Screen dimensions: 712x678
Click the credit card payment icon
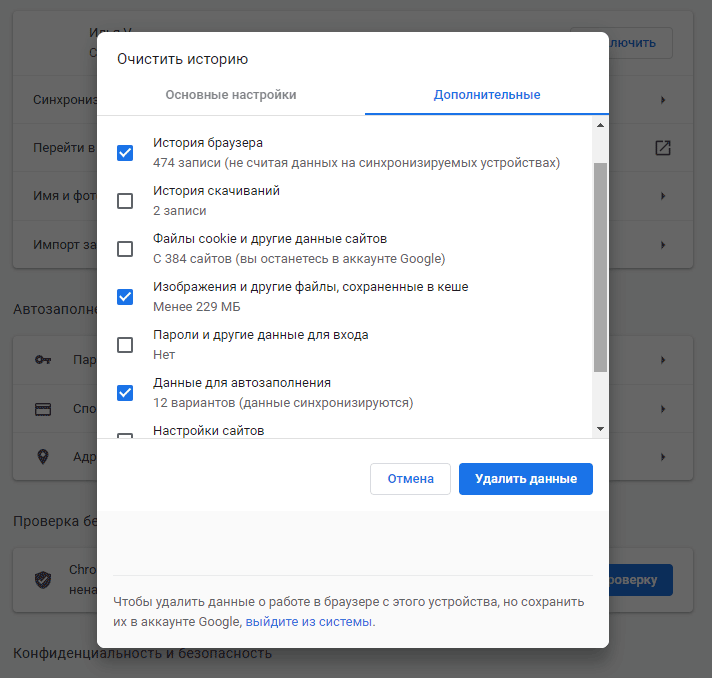[43, 409]
